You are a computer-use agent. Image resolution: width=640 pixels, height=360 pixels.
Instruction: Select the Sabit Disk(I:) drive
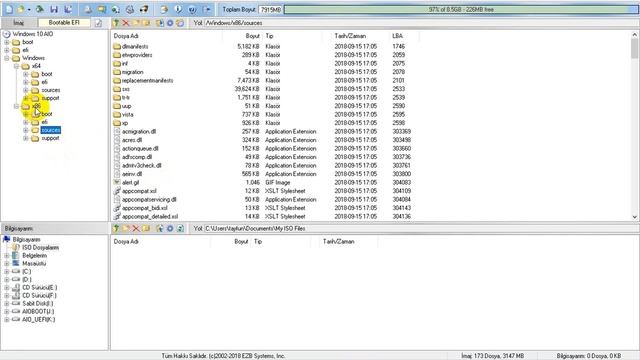[38, 304]
